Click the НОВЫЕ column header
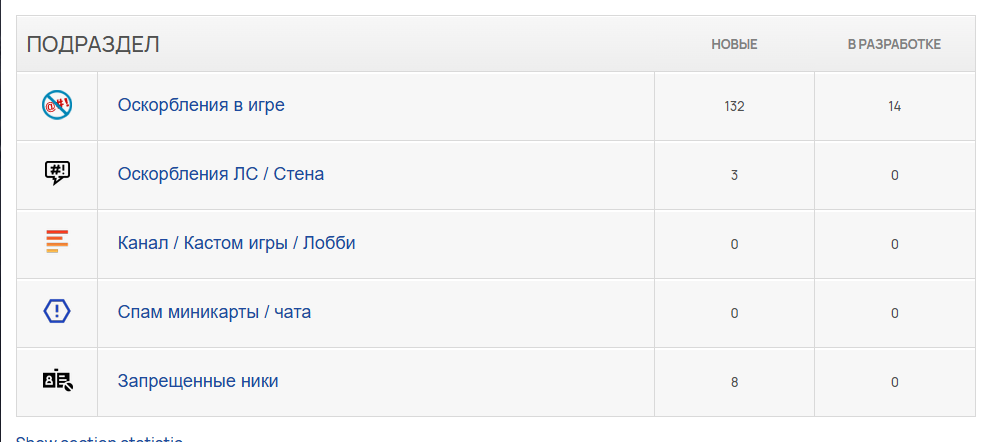The width and height of the screenshot is (991, 442). click(x=734, y=45)
